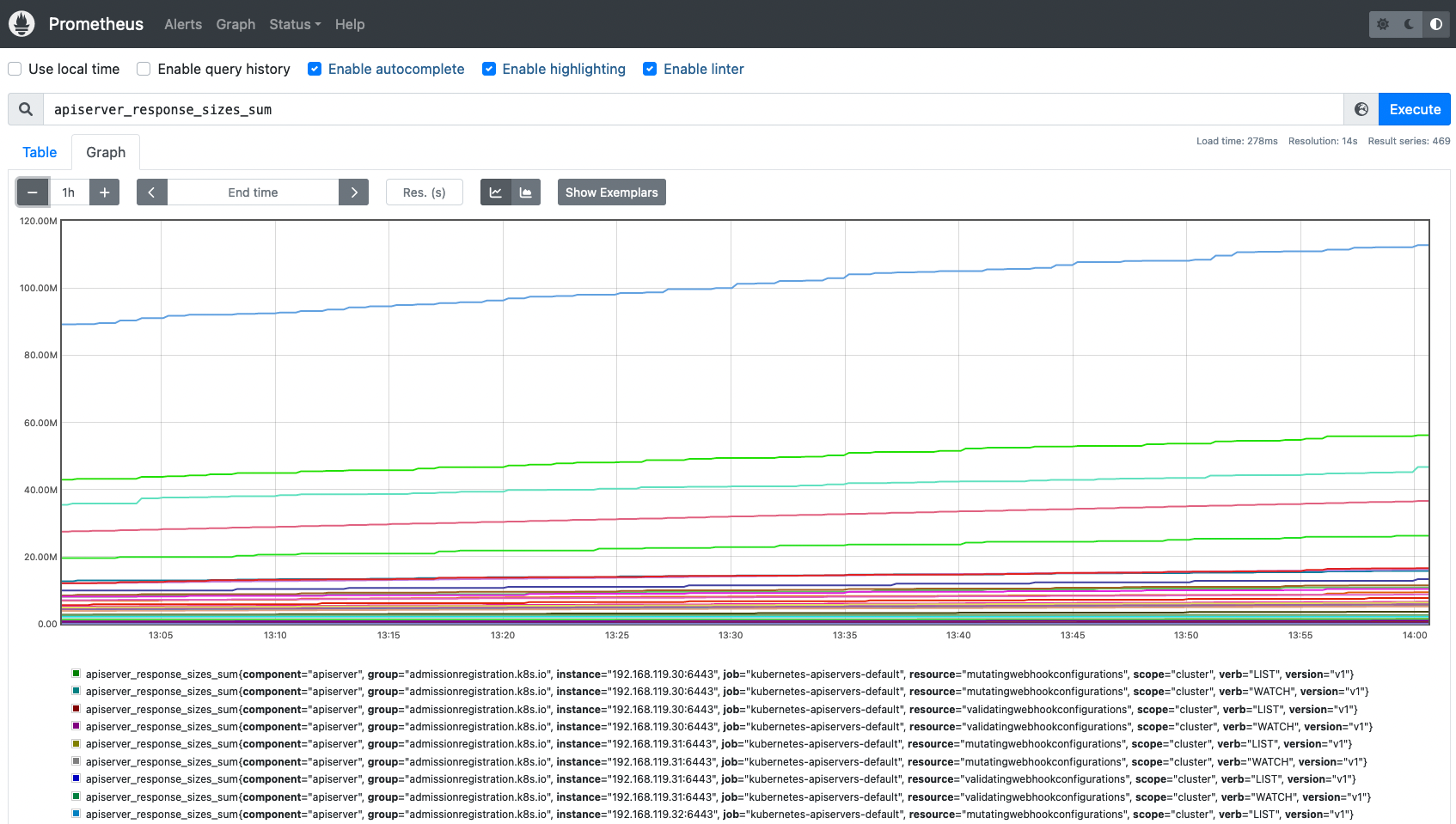Disable the Enable linter checkbox
The height and width of the screenshot is (824, 1456).
(650, 69)
